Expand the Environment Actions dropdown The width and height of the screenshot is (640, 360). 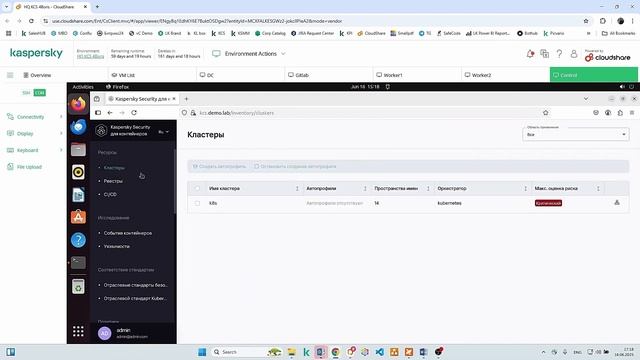click(249, 53)
